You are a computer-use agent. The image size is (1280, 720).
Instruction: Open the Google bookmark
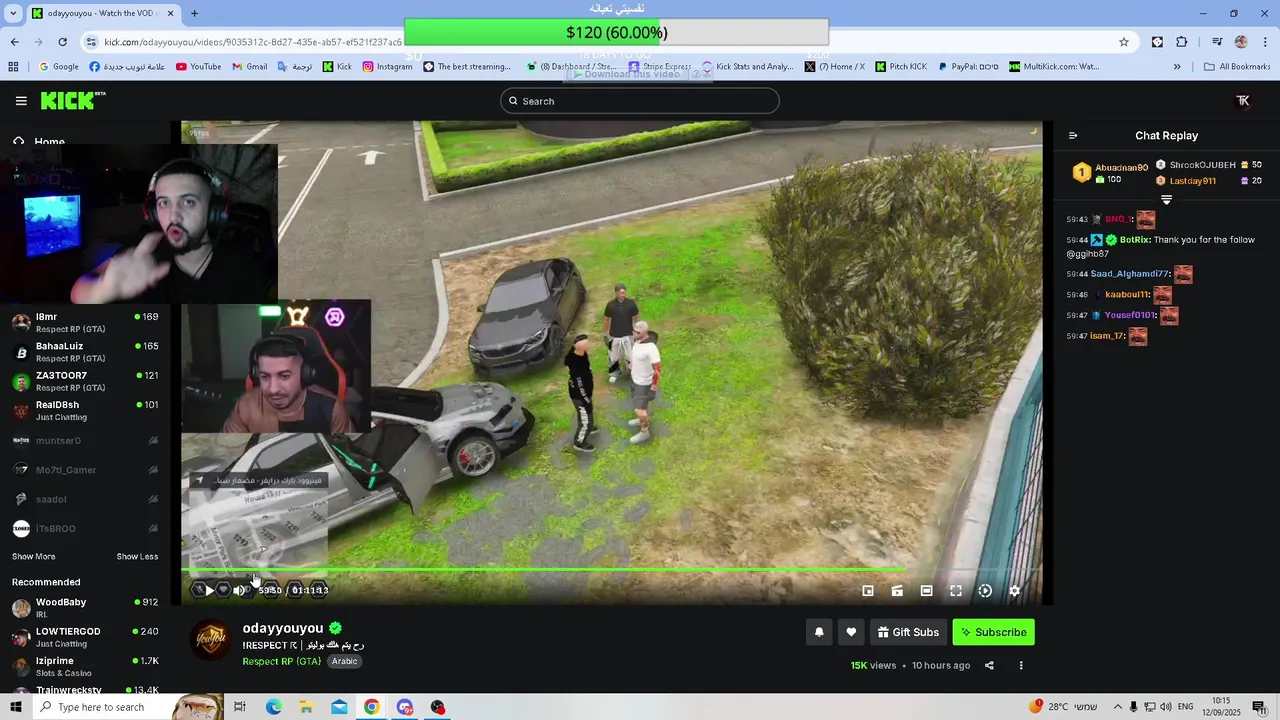point(58,67)
